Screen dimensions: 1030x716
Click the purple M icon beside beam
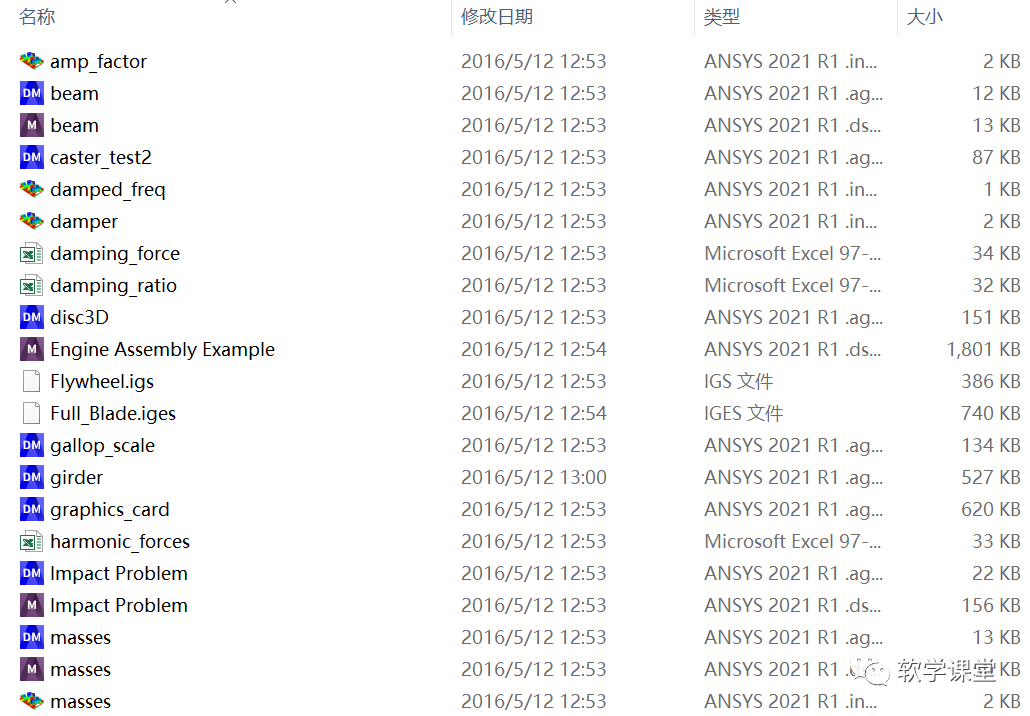click(x=32, y=125)
